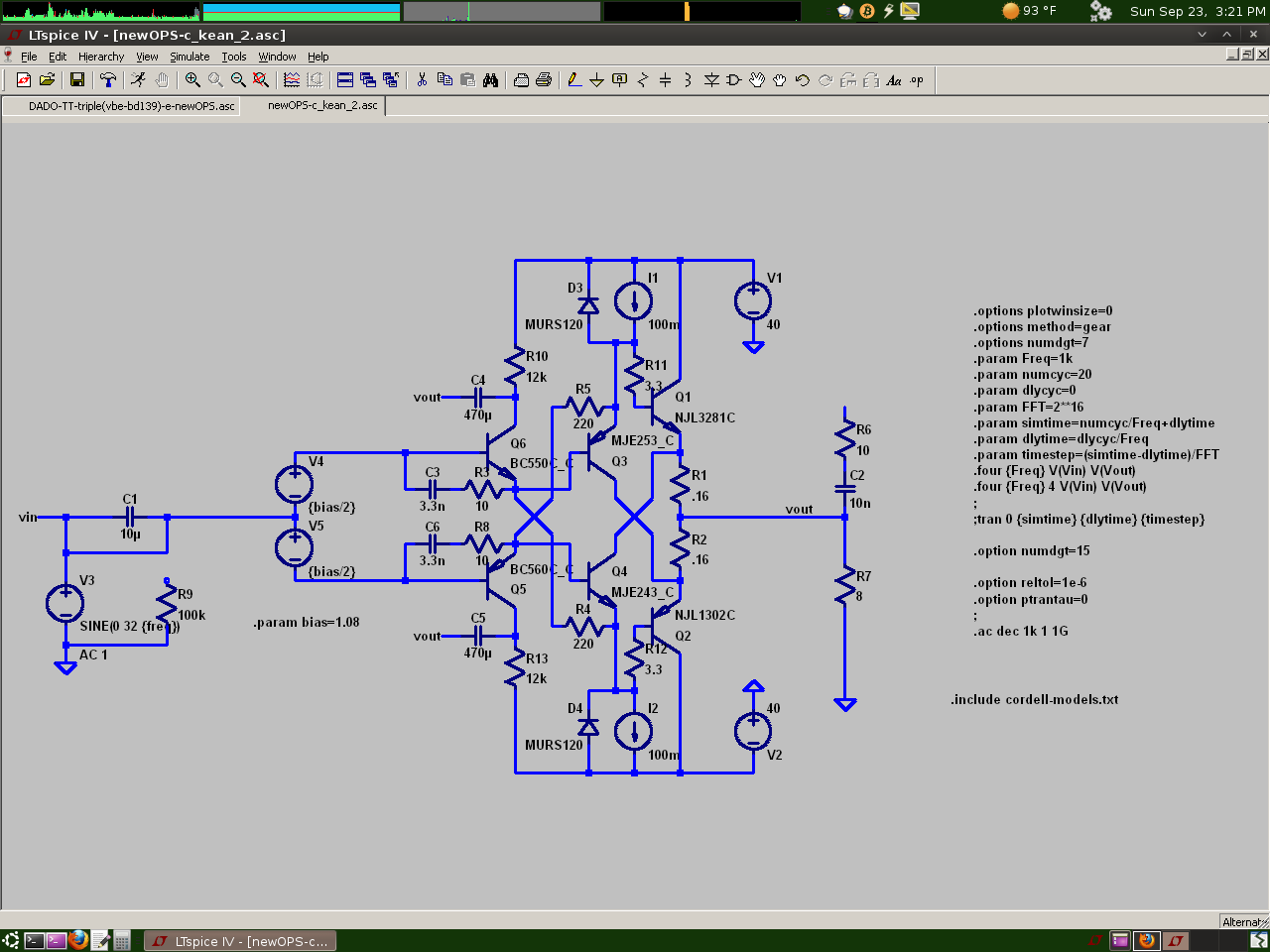This screenshot has width=1270, height=952.
Task: Open the File menu
Action: click(x=29, y=57)
